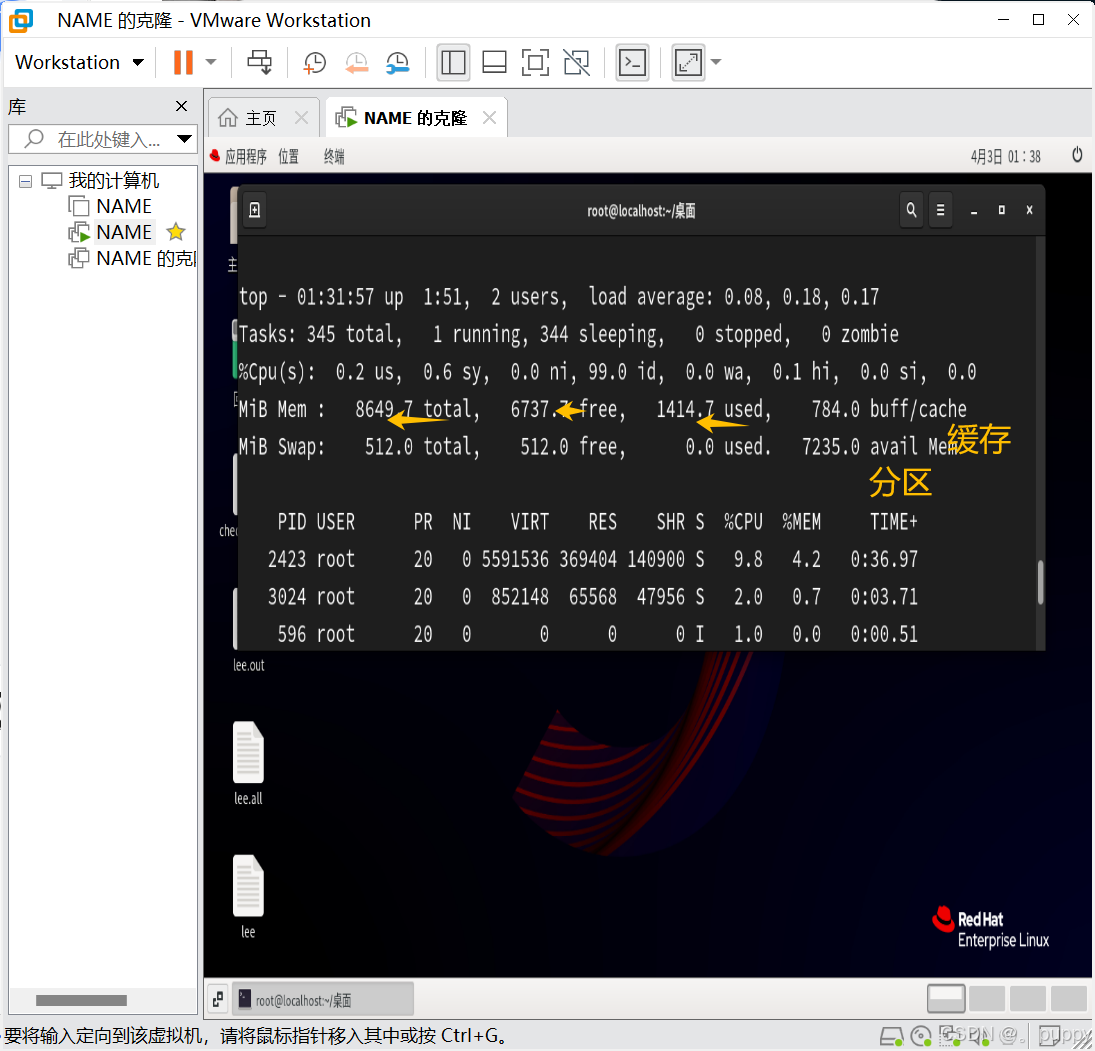Open the Snapshot Manager
The height and width of the screenshot is (1051, 1095).
coord(397,62)
